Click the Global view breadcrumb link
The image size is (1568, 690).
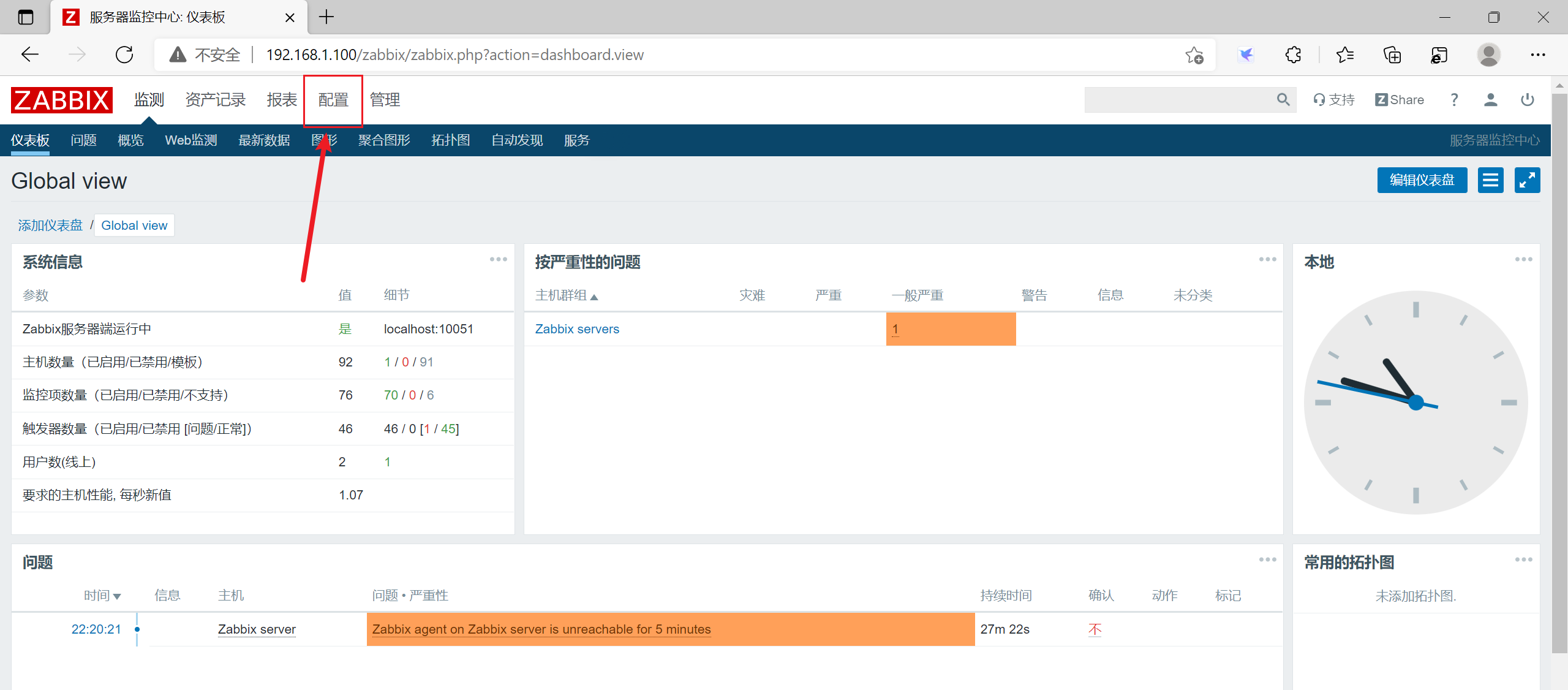134,226
